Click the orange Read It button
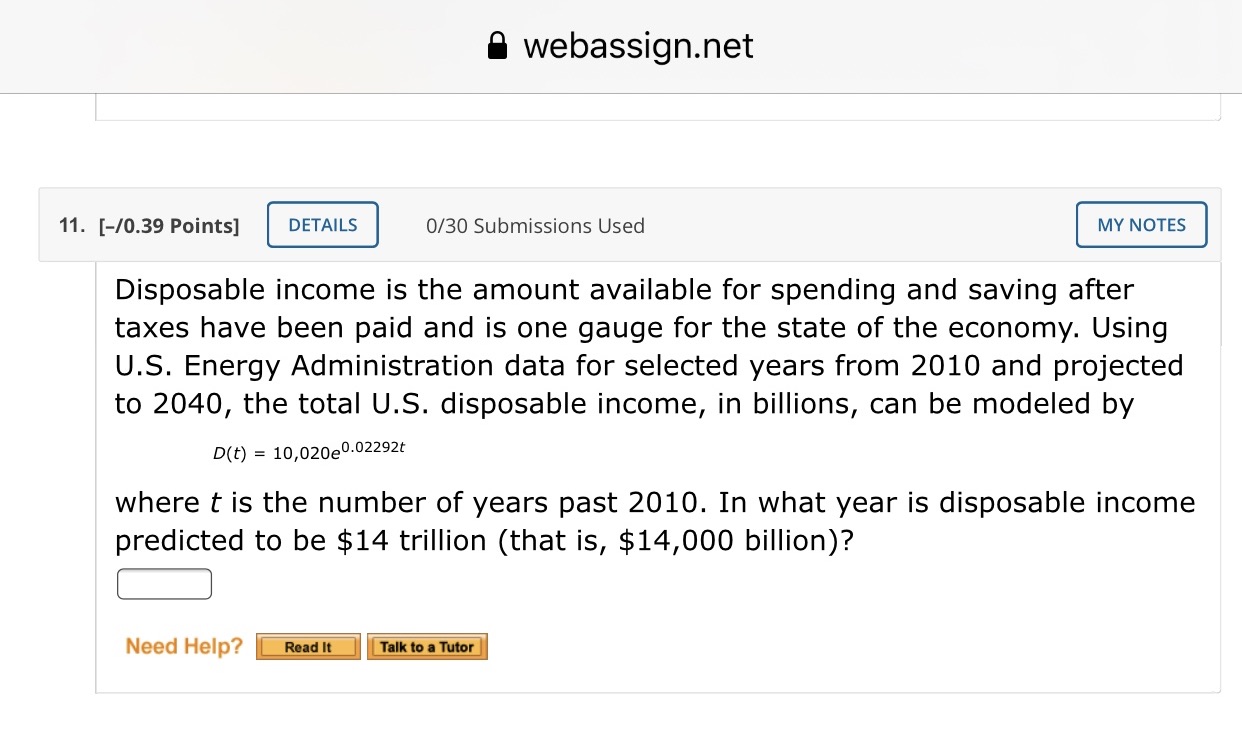The height and width of the screenshot is (753, 1242). [308, 646]
